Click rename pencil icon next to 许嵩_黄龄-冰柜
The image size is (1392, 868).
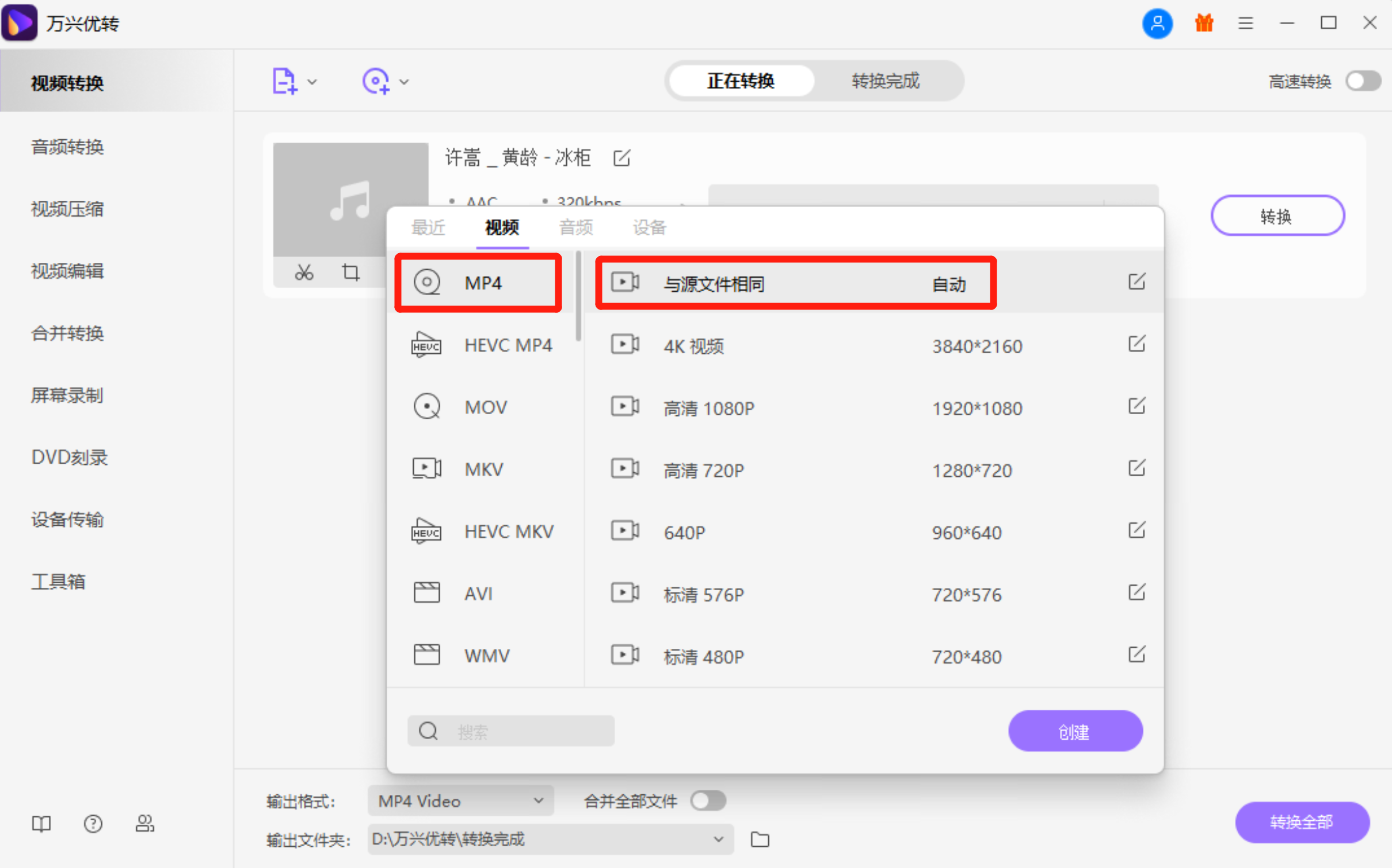tap(621, 158)
